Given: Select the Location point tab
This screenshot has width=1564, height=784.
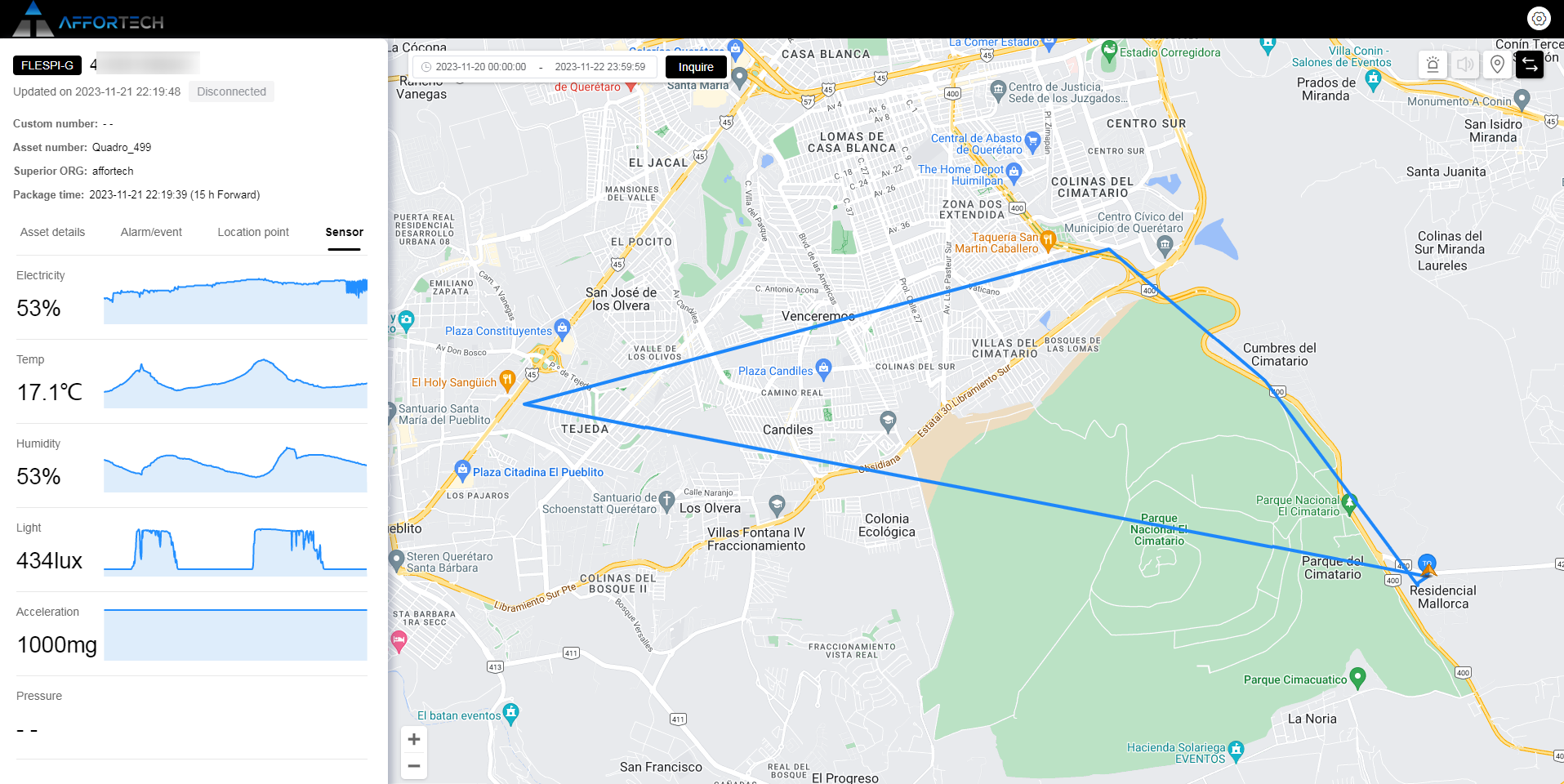Looking at the screenshot, I should tap(253, 232).
